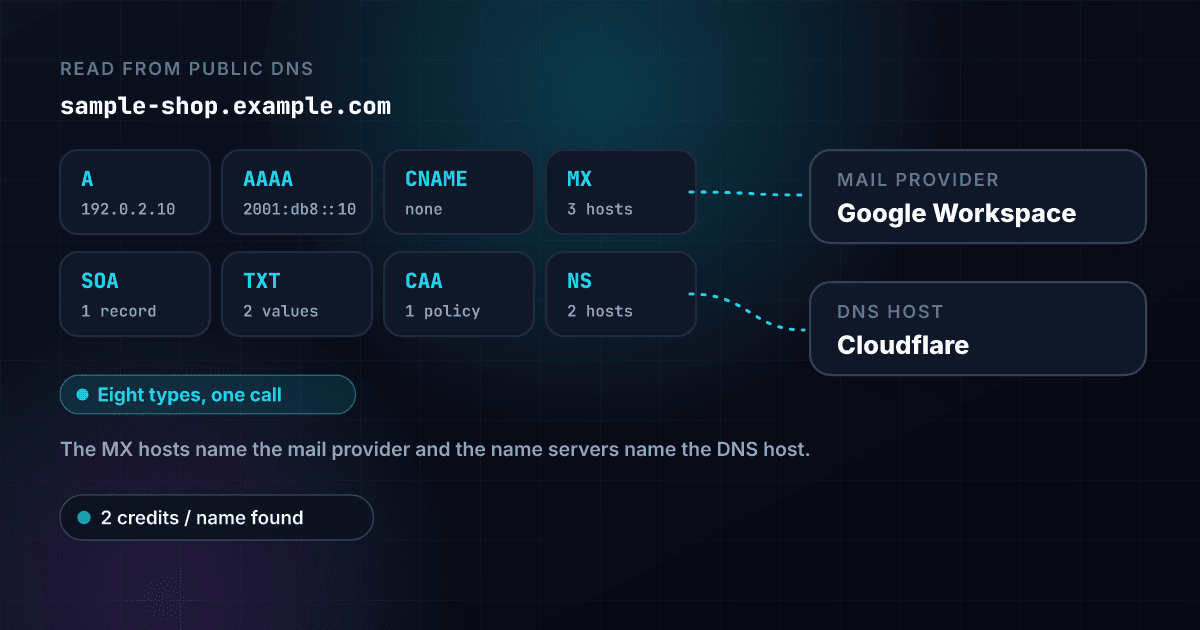
Task: Open the CNAME record card
Action: click(459, 192)
